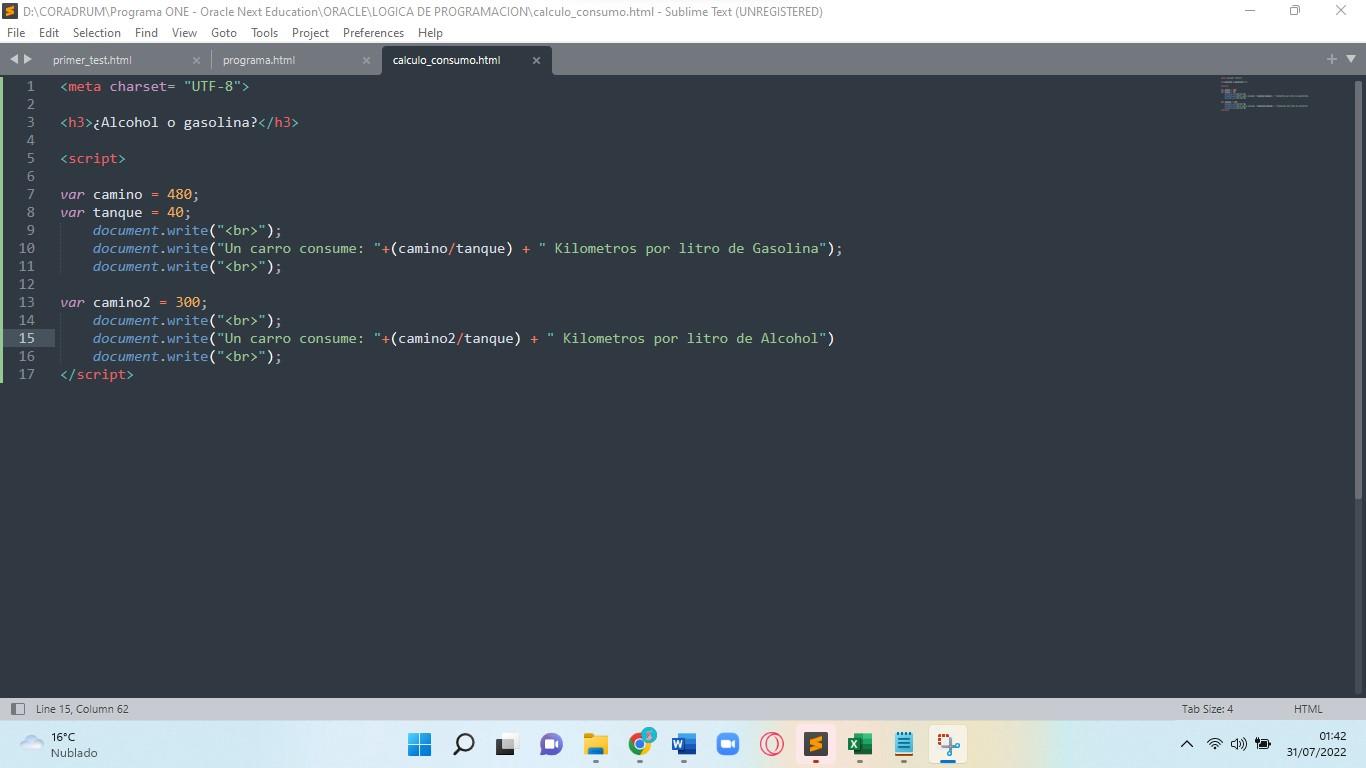This screenshot has height=768, width=1366.
Task: Open the Teams Chat taskbar icon
Action: pos(551,744)
